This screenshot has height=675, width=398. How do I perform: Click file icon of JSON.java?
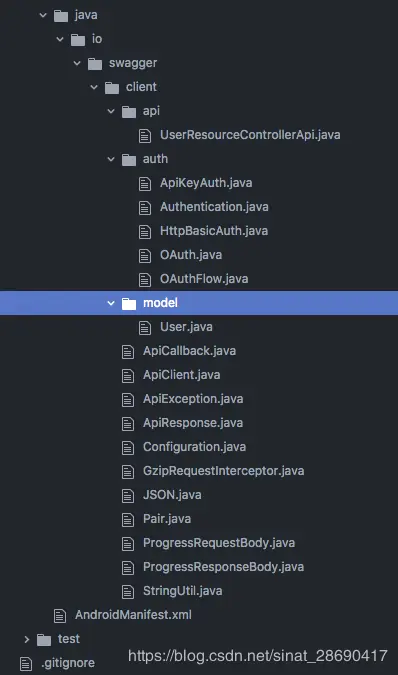click(x=128, y=496)
